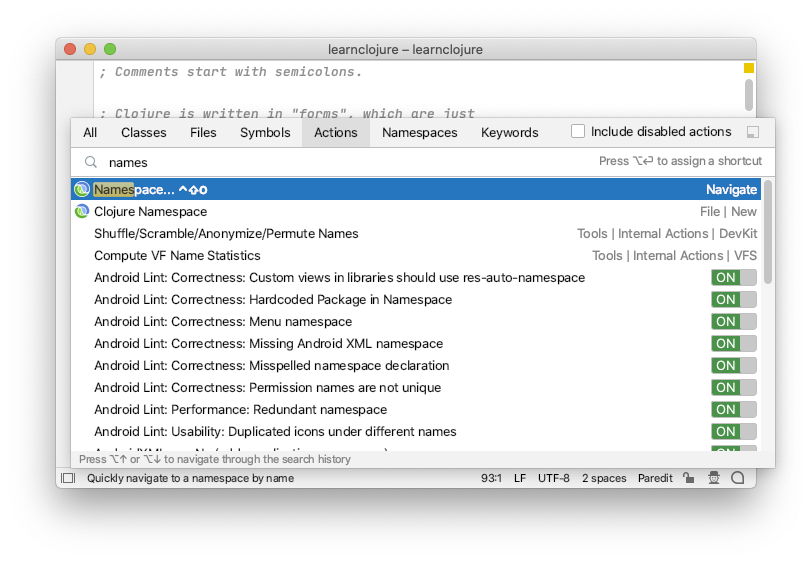Select Duplicated icons under different names row
812x562 pixels.
coord(416,431)
